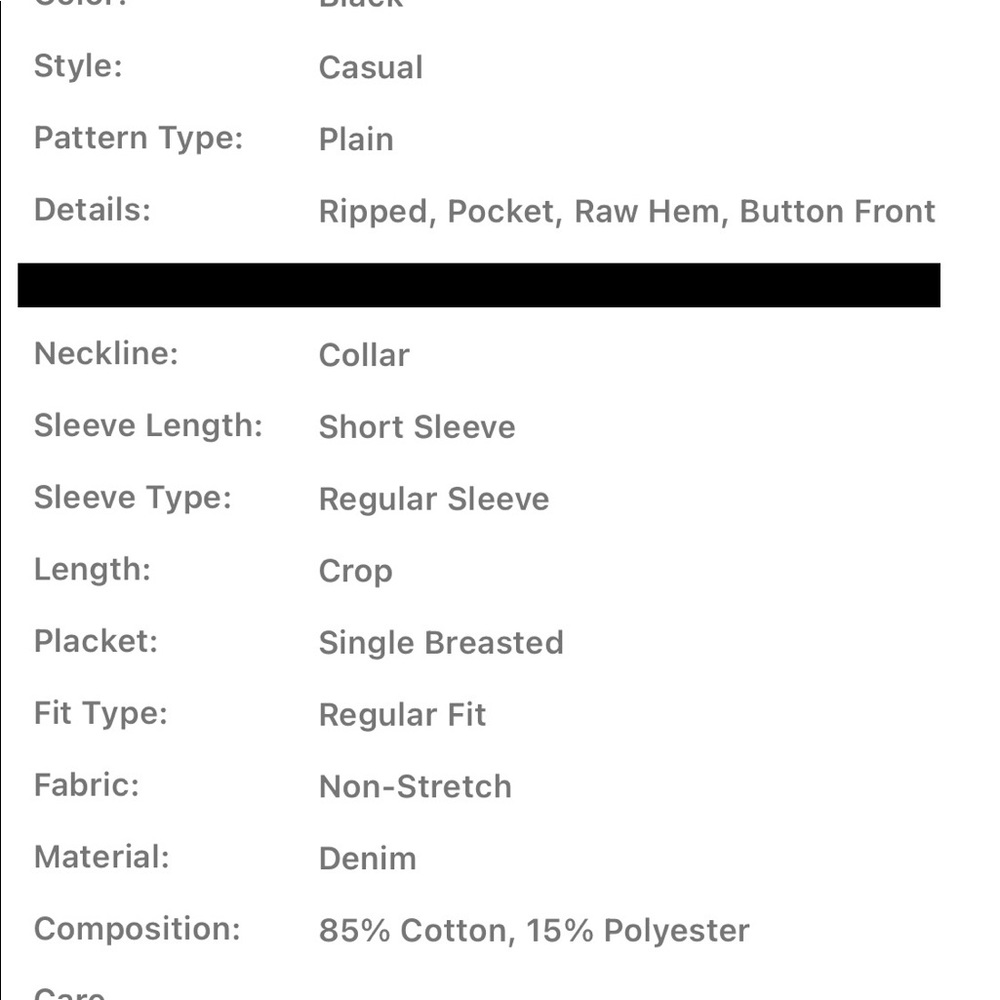Select the "Collar" neckline value

(x=364, y=356)
